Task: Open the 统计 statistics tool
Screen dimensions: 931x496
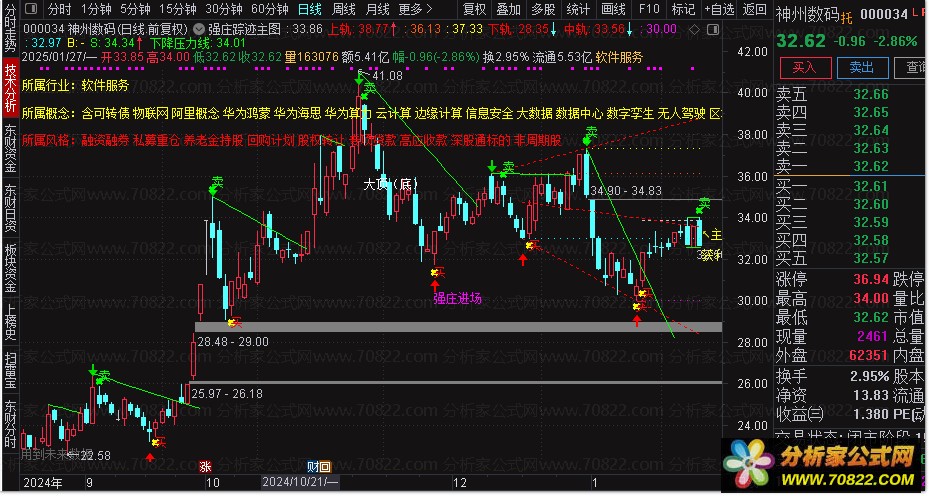Action: point(578,9)
